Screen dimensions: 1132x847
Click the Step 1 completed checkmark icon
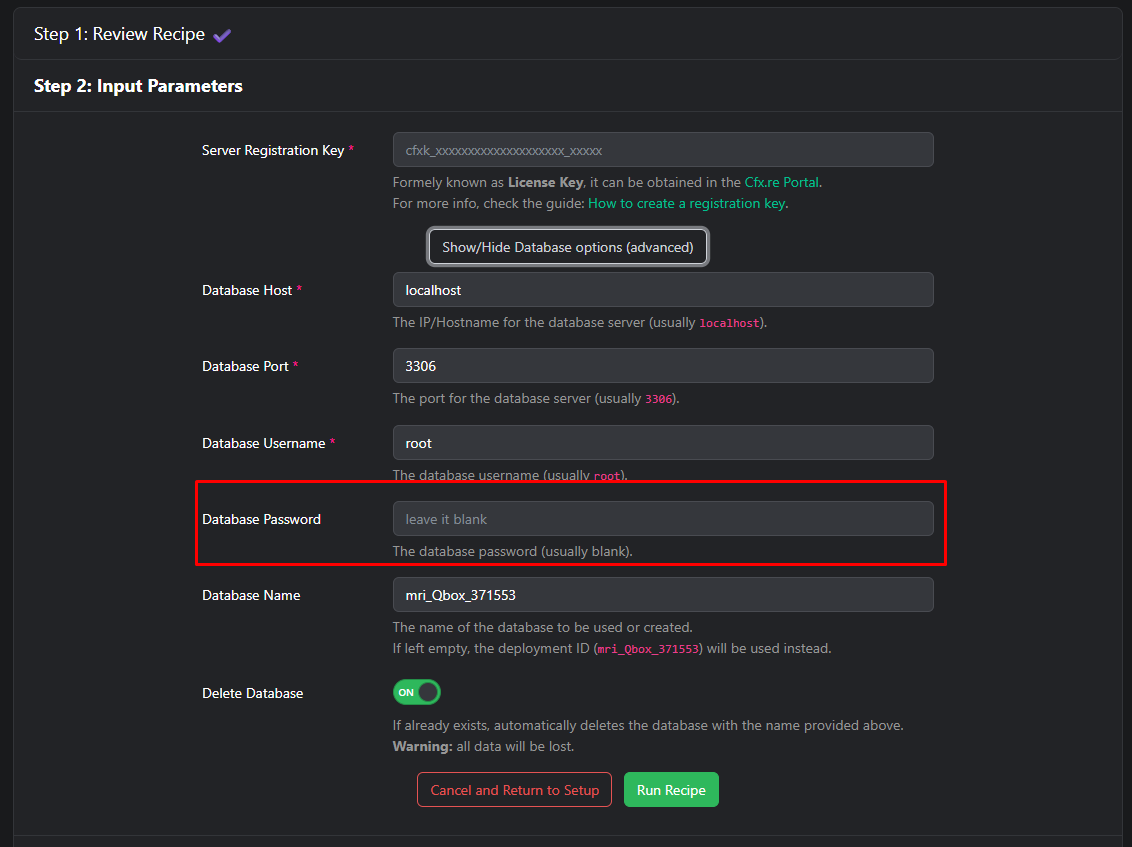(x=222, y=35)
